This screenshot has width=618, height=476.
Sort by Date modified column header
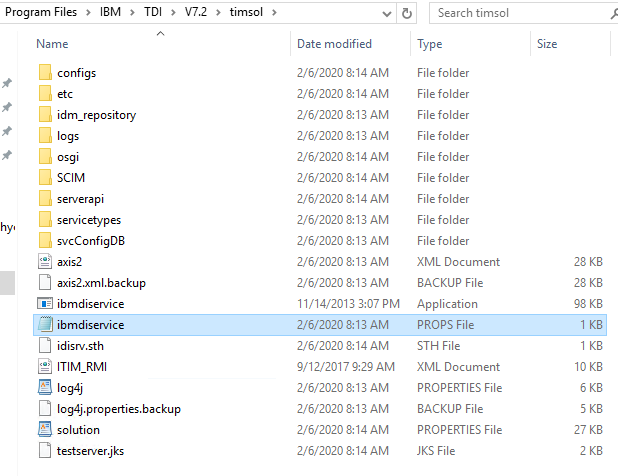[334, 44]
